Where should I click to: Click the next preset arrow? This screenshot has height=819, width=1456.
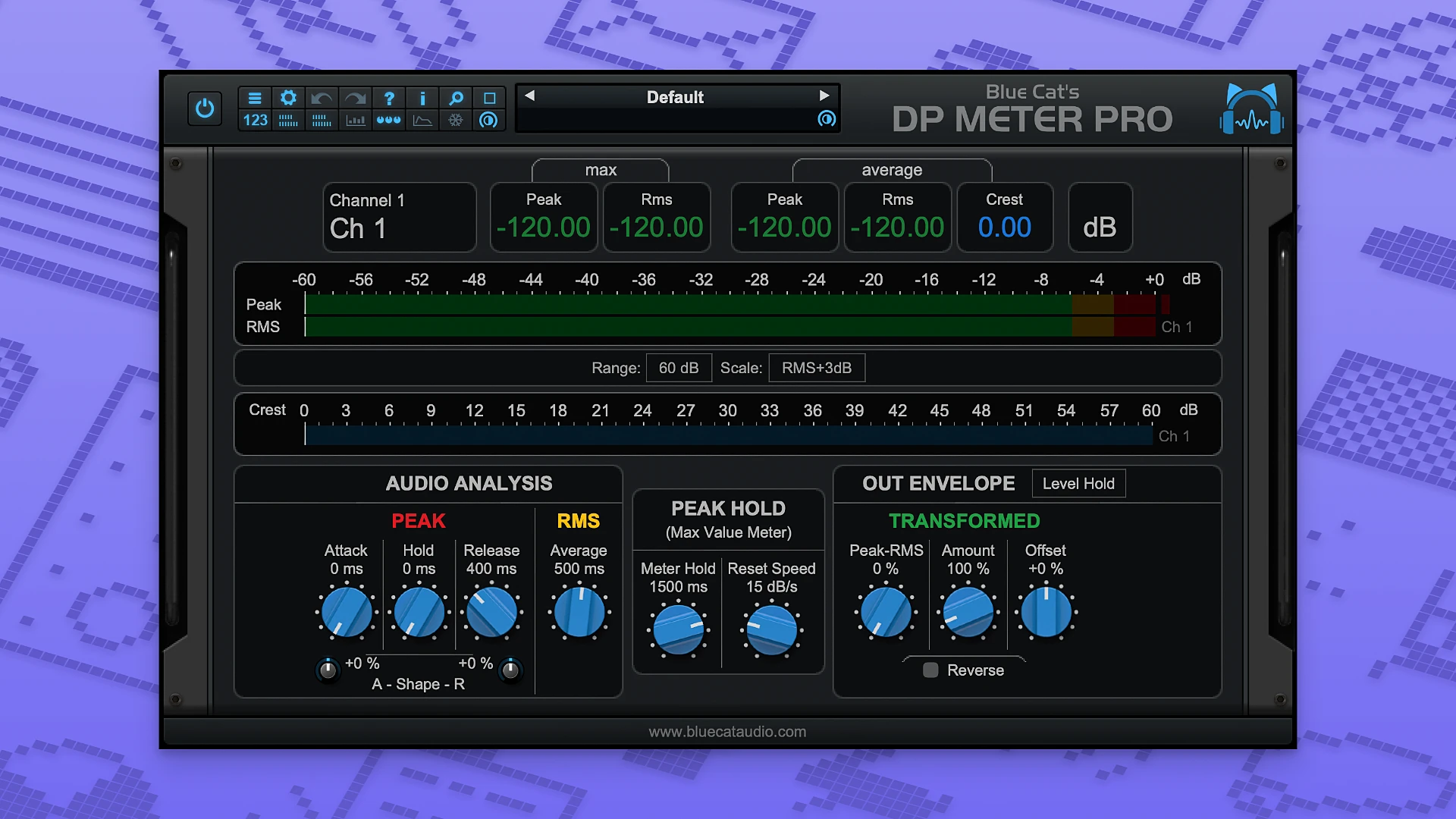[825, 96]
